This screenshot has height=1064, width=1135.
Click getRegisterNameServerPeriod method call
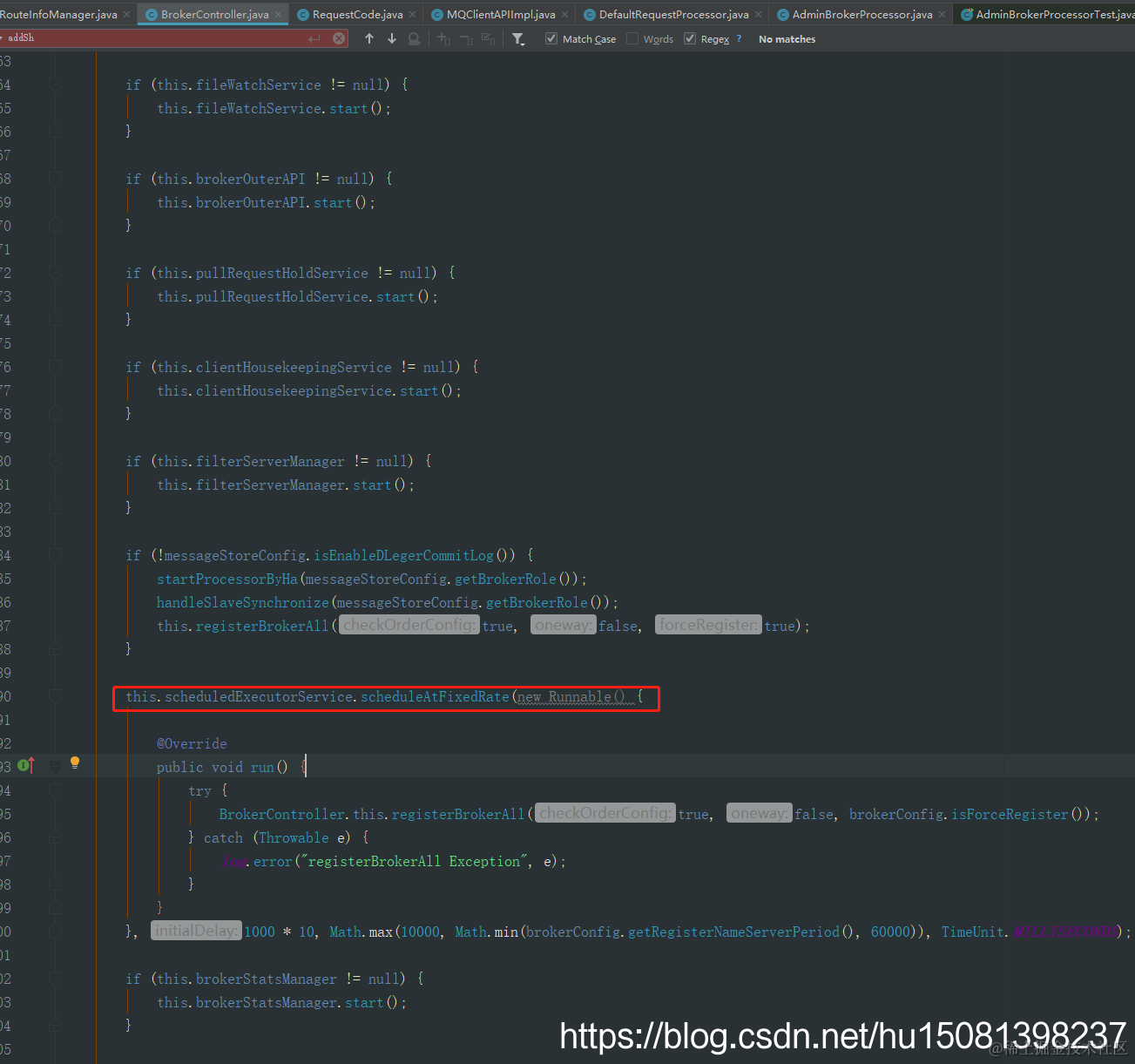733,932
